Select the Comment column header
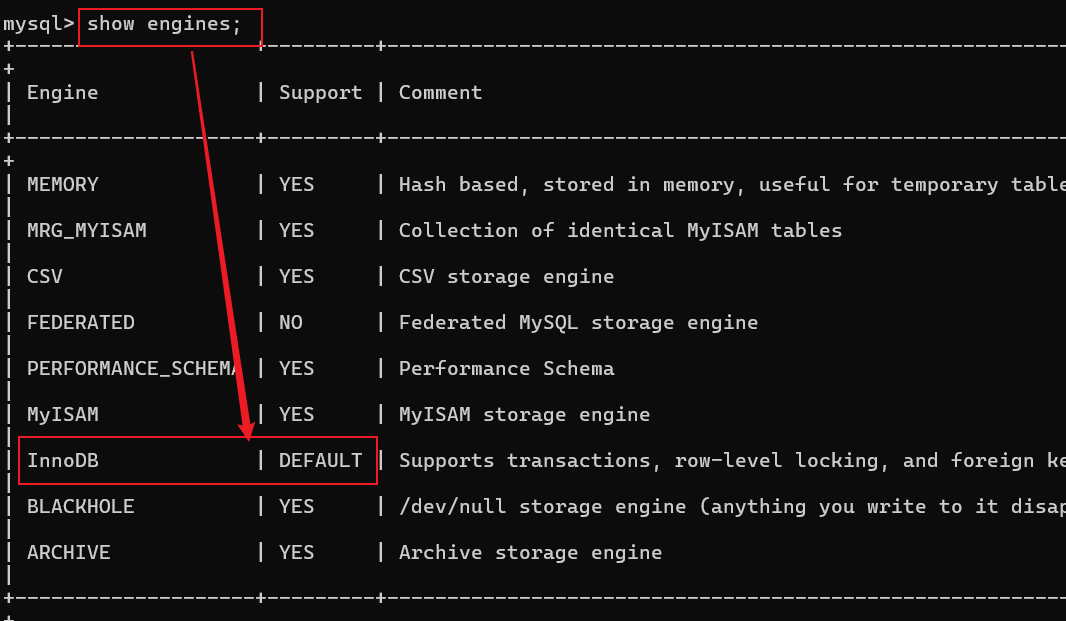 [x=440, y=93]
